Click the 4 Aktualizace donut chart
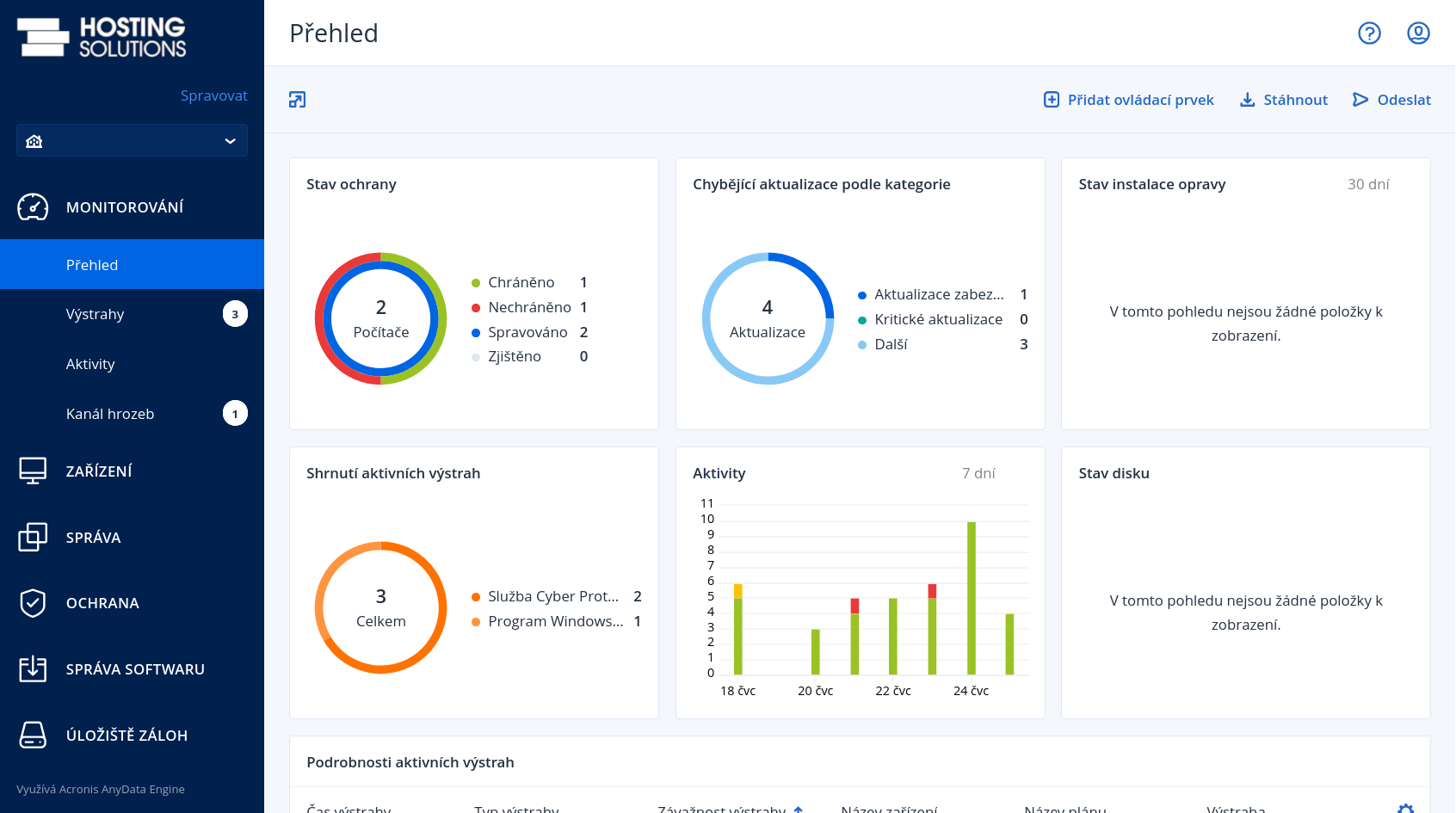Image resolution: width=1456 pixels, height=813 pixels. 768,318
